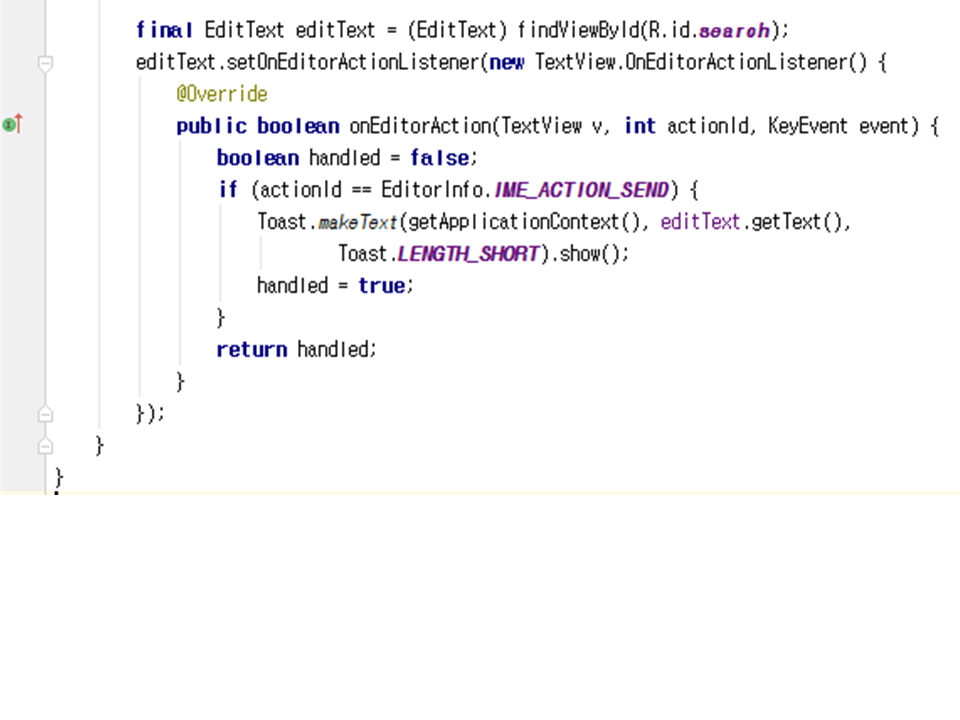Click the makeText method call
Image resolution: width=960 pixels, height=720 pixels.
[x=357, y=222]
